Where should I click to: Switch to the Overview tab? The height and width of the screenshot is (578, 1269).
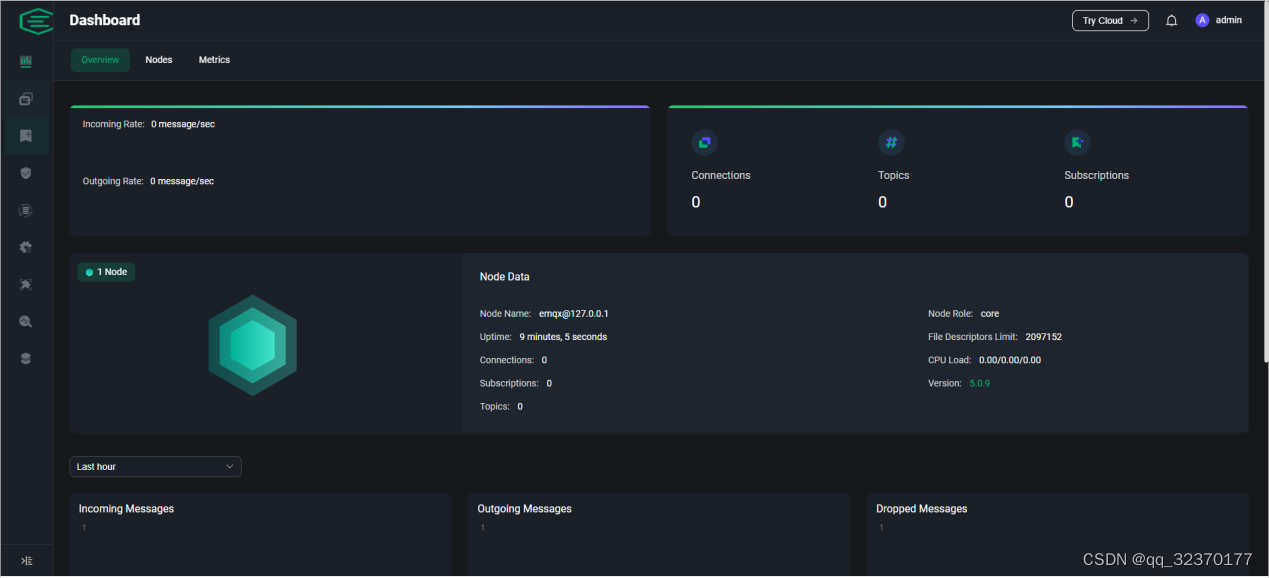point(100,60)
